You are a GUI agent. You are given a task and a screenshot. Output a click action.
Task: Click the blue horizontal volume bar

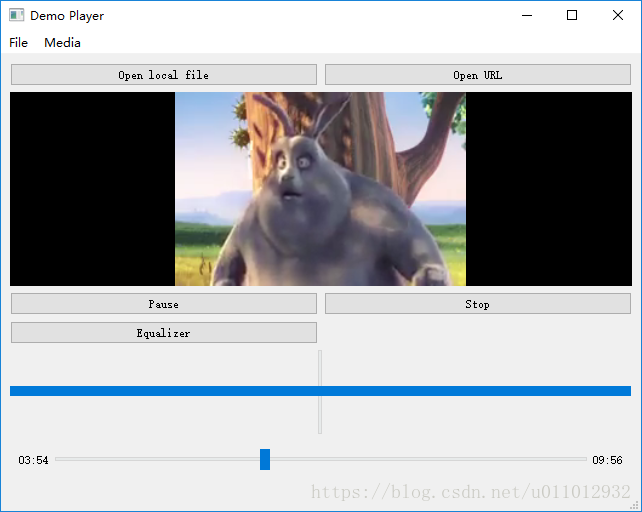tap(320, 391)
